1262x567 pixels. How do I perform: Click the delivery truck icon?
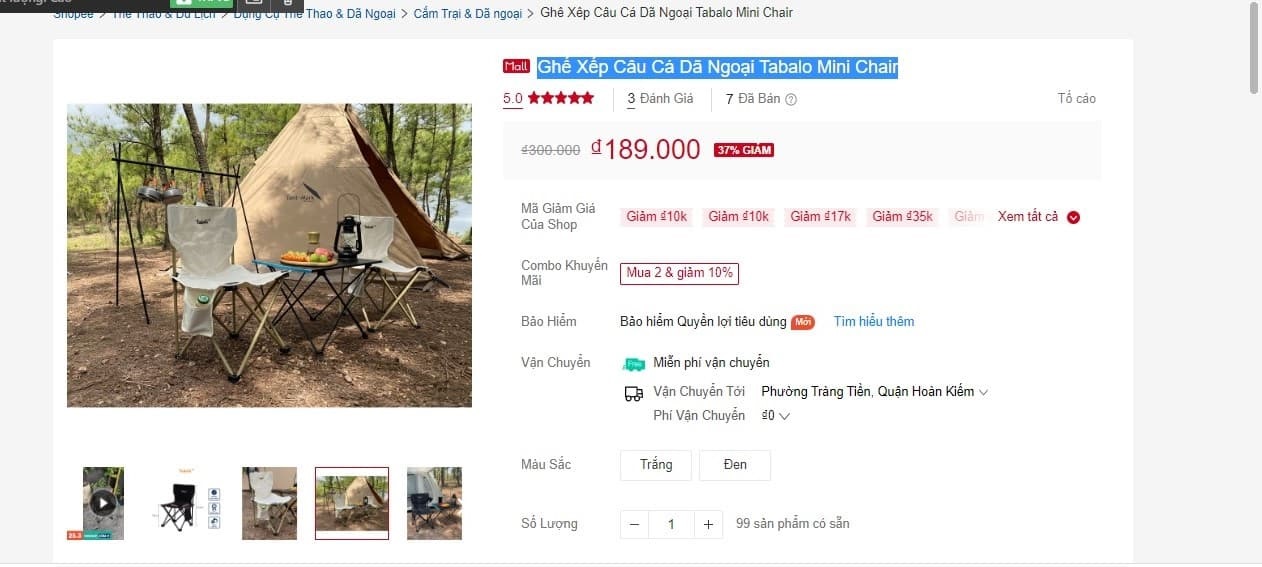633,393
